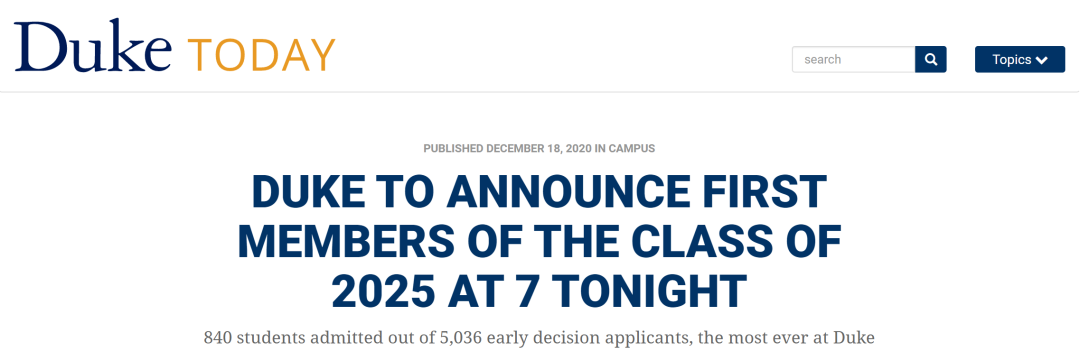This screenshot has width=1080, height=361.
Task: Focus the search input field
Action: (853, 59)
